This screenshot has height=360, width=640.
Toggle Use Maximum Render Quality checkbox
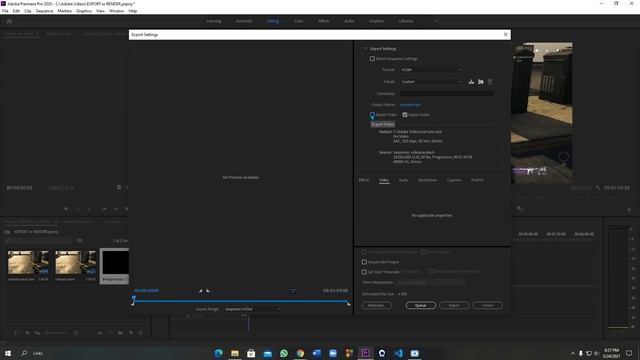pyautogui.click(x=364, y=252)
